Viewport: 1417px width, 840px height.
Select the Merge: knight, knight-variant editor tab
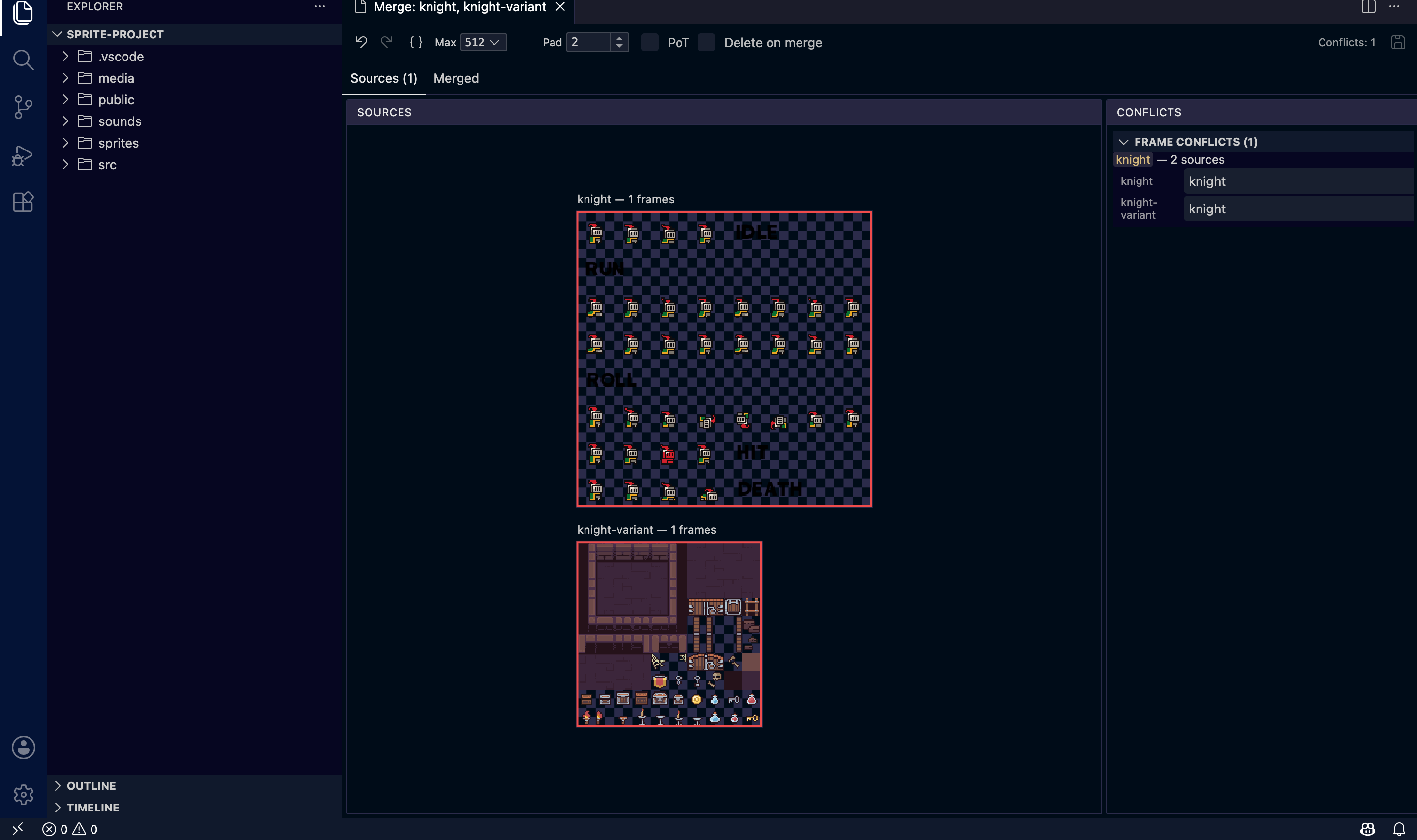[x=459, y=7]
